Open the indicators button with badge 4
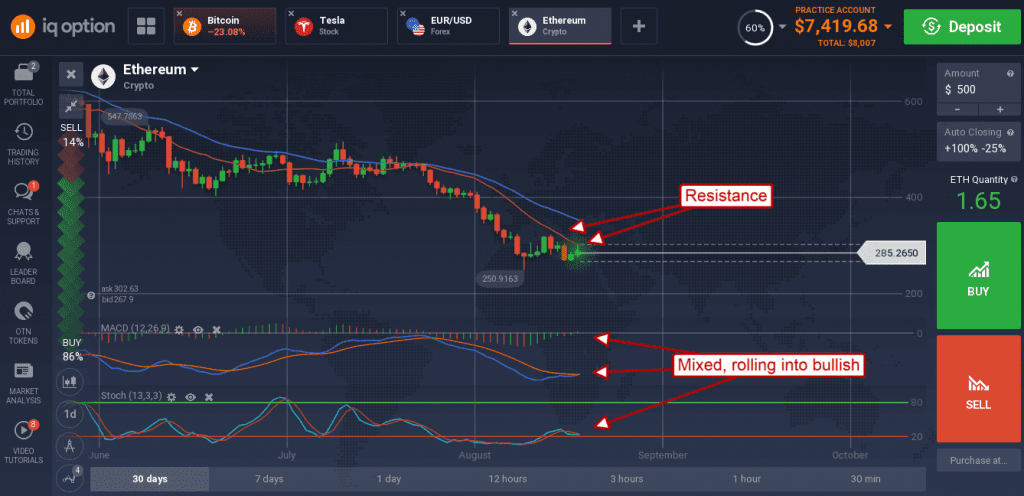Image resolution: width=1024 pixels, height=496 pixels. coord(69,478)
